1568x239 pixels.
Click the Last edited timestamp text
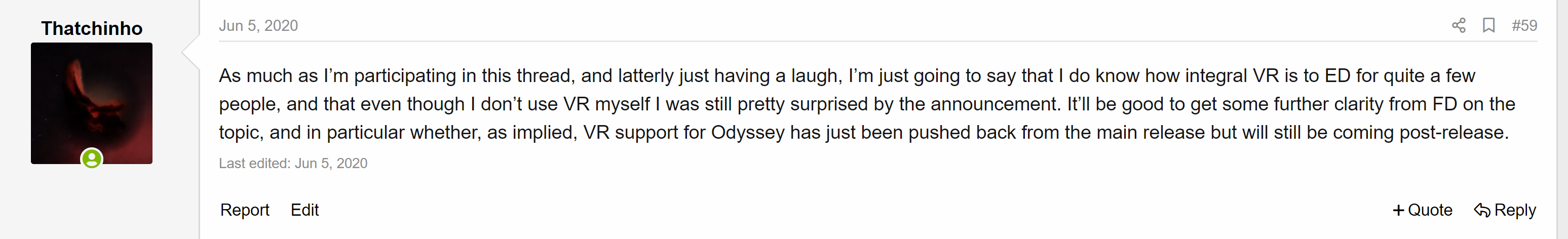click(293, 164)
